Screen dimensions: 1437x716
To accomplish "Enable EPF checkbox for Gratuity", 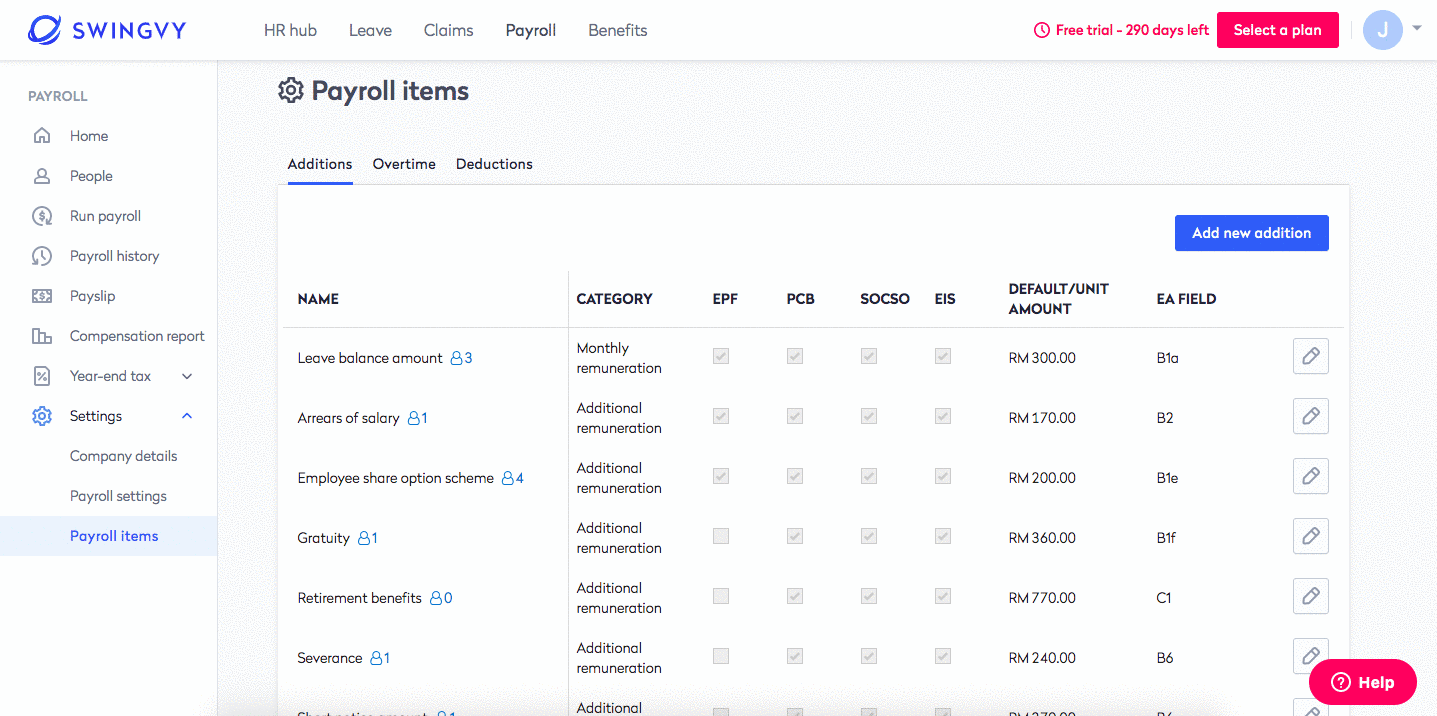I will pyautogui.click(x=721, y=536).
